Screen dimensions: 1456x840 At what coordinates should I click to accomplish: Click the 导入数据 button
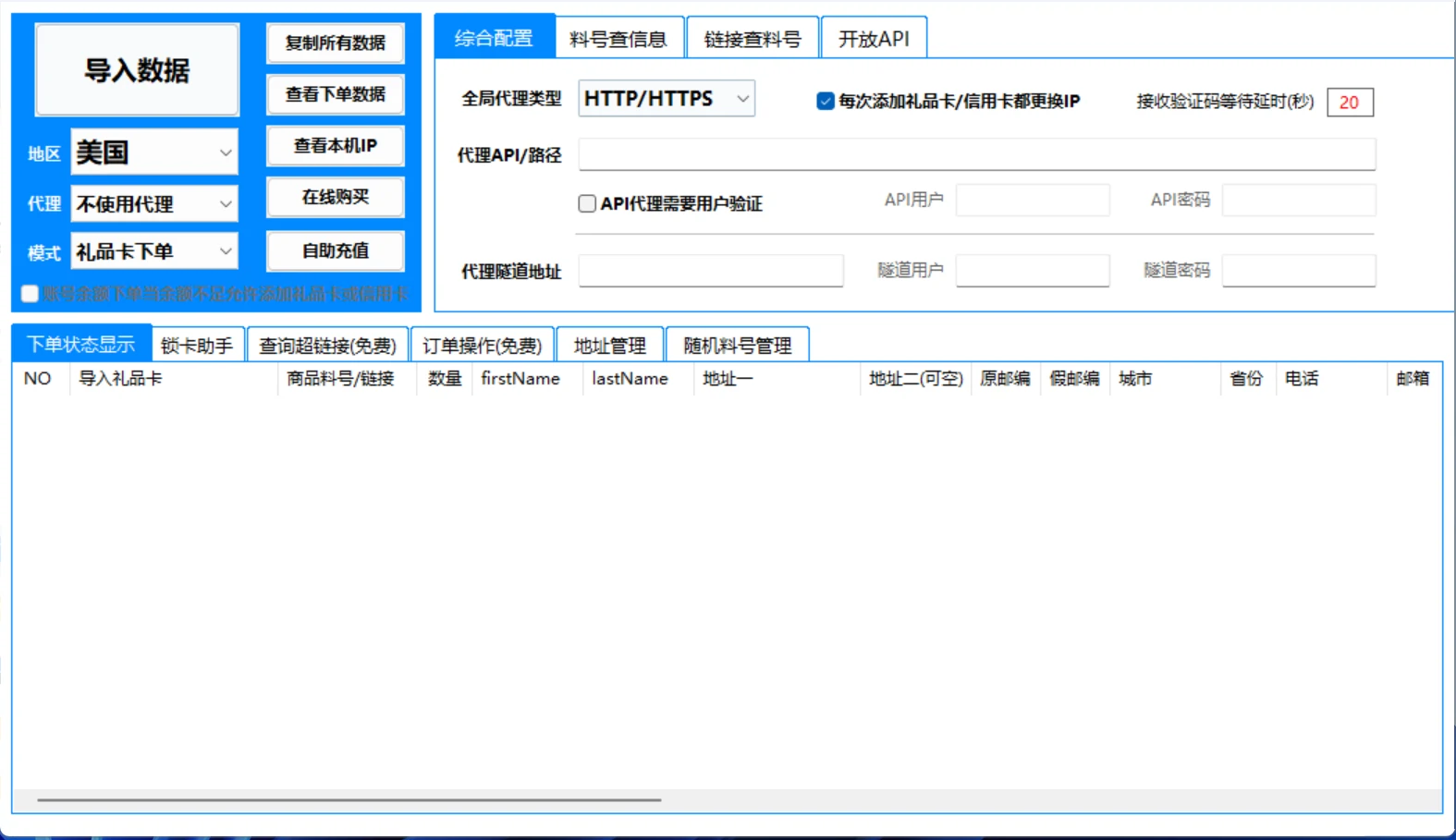[x=137, y=70]
